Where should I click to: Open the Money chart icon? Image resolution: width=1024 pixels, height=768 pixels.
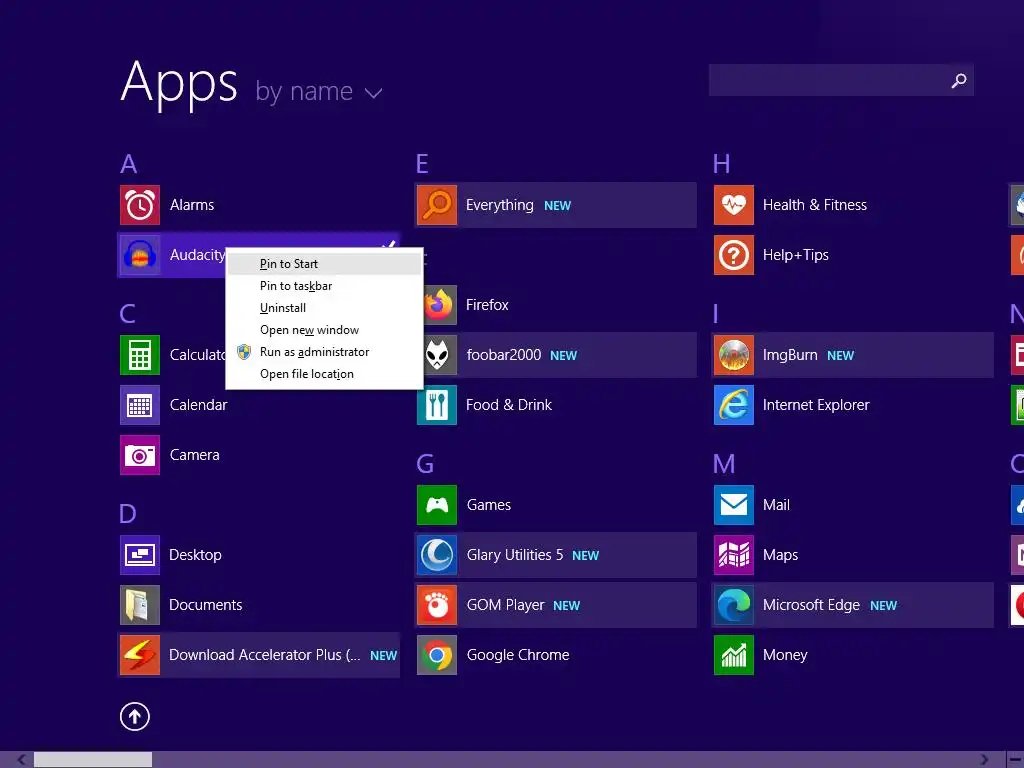tap(734, 655)
